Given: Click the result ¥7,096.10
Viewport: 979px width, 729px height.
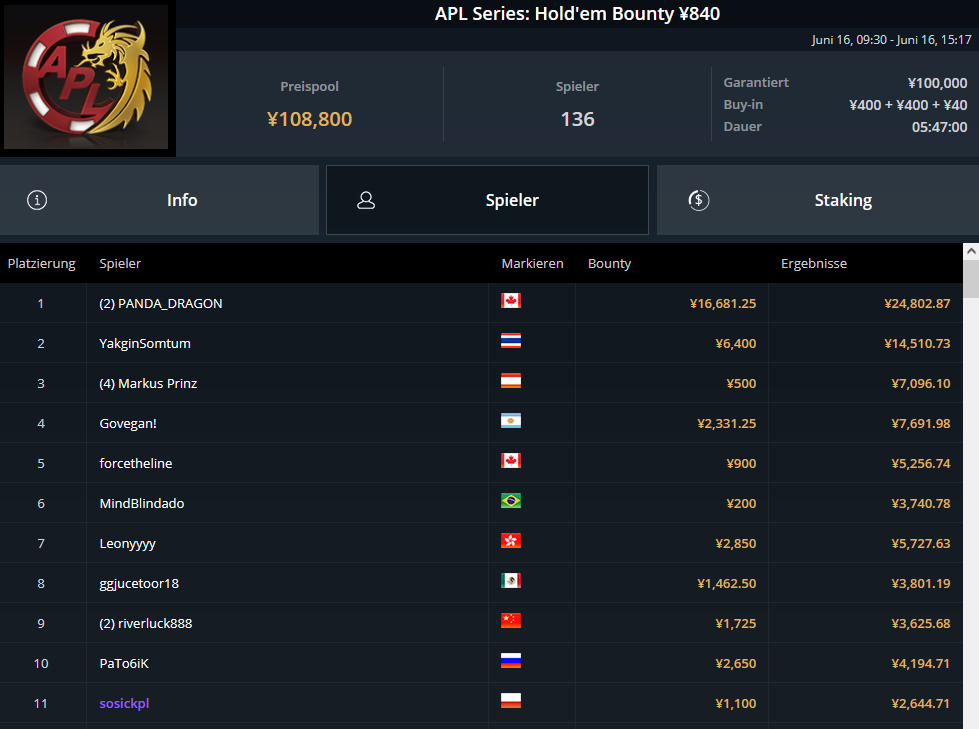Looking at the screenshot, I should point(921,383).
